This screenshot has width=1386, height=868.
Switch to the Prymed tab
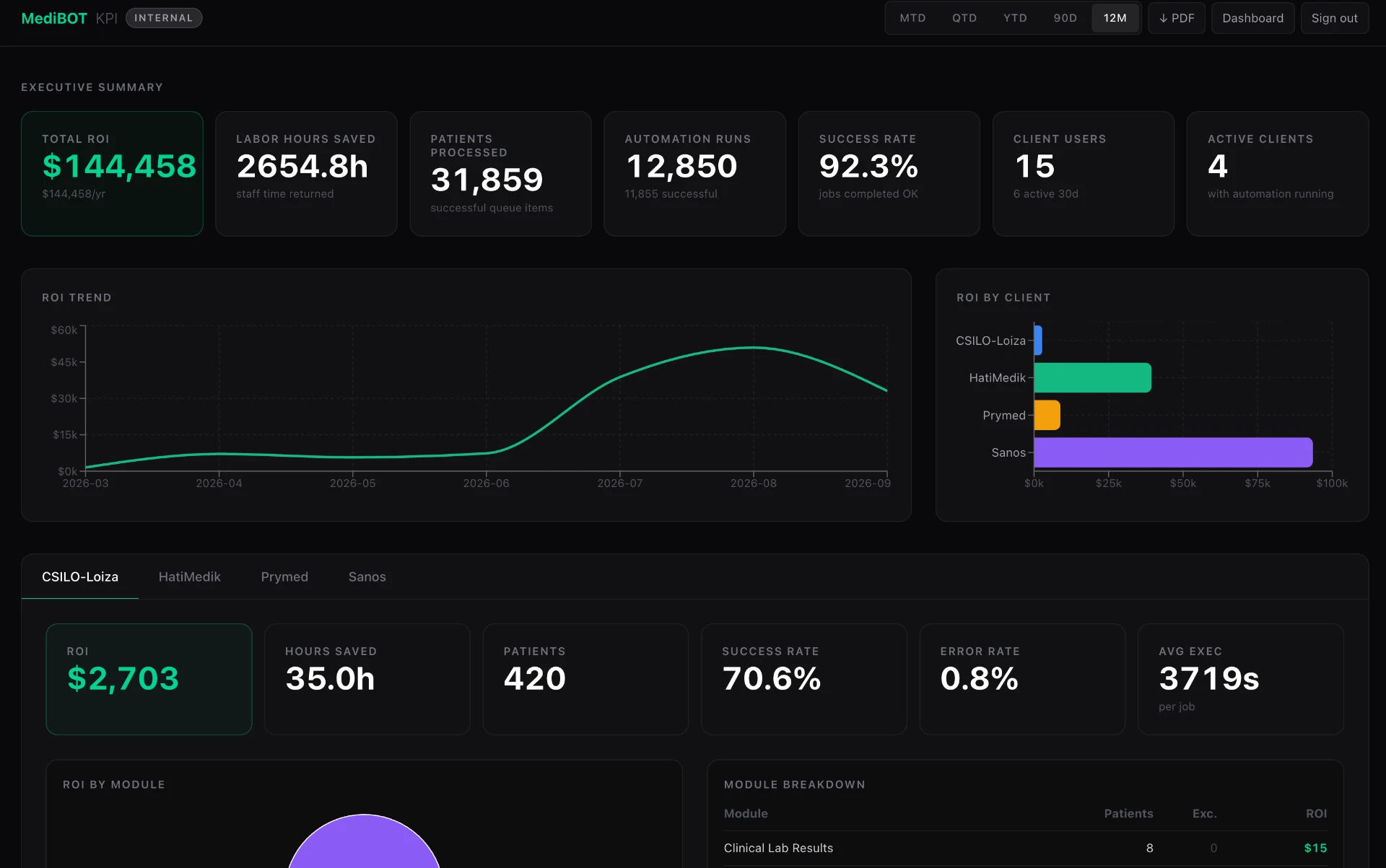click(284, 577)
